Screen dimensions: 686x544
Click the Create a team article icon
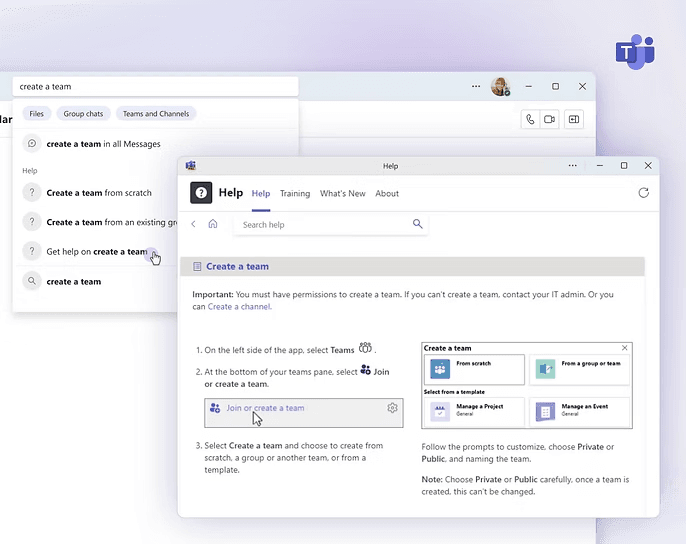(x=197, y=267)
